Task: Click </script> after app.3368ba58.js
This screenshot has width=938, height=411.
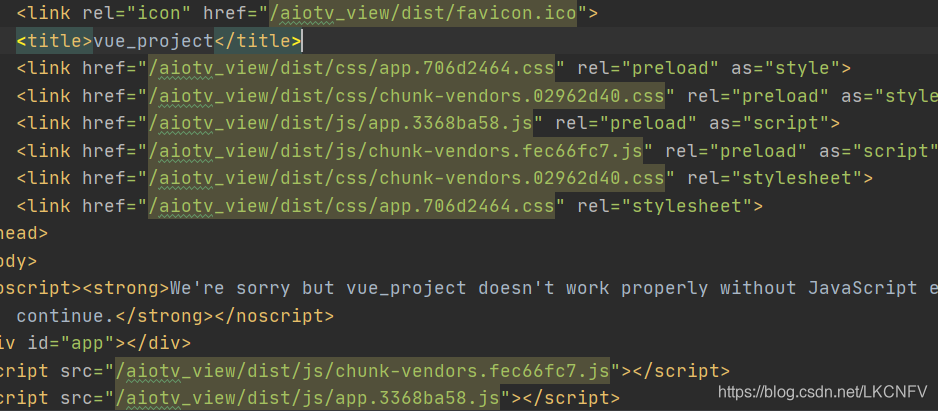Action: tap(571, 398)
